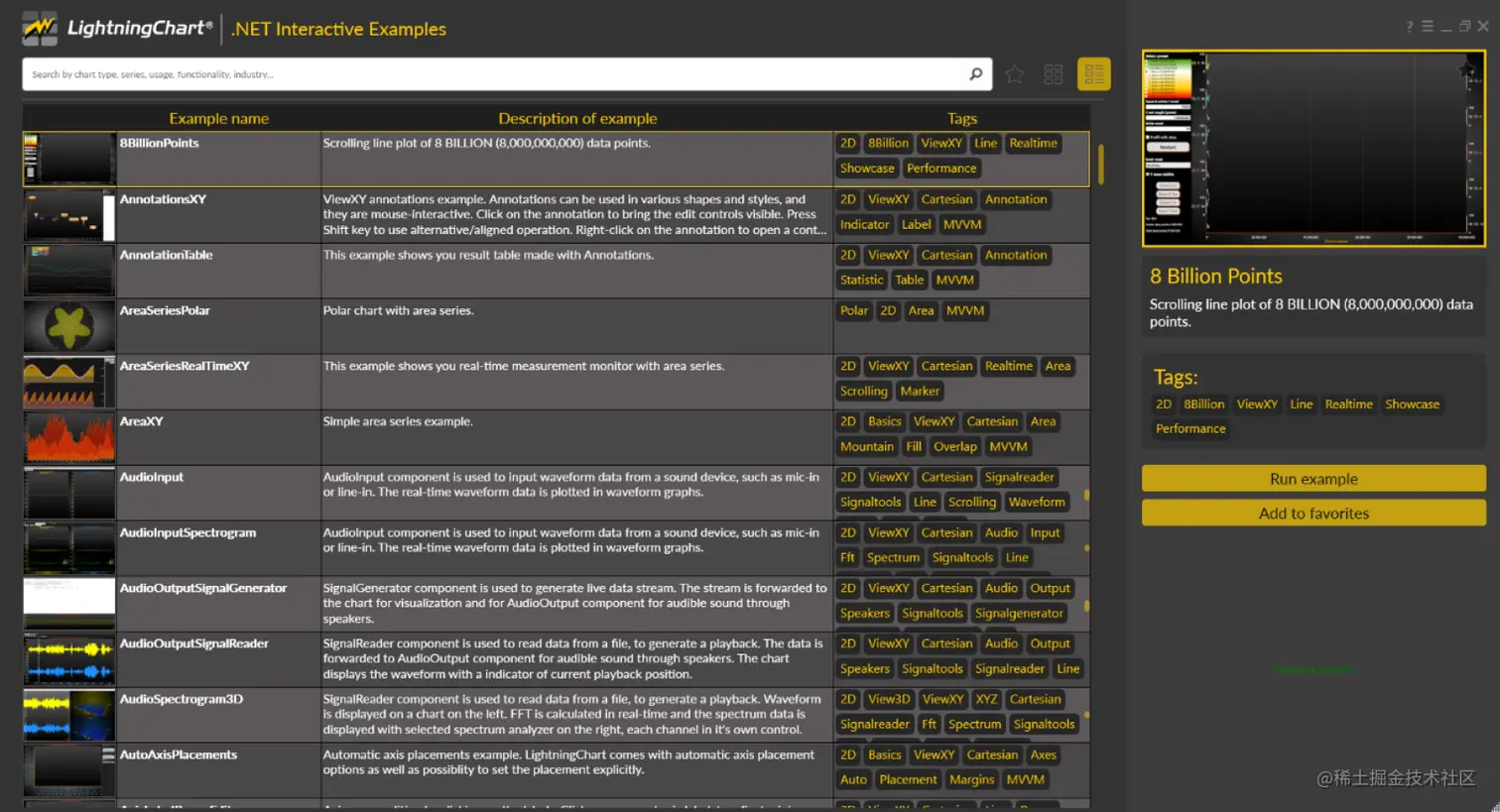Click Spectrum tag in AudioInputSpectrogram row

893,557
